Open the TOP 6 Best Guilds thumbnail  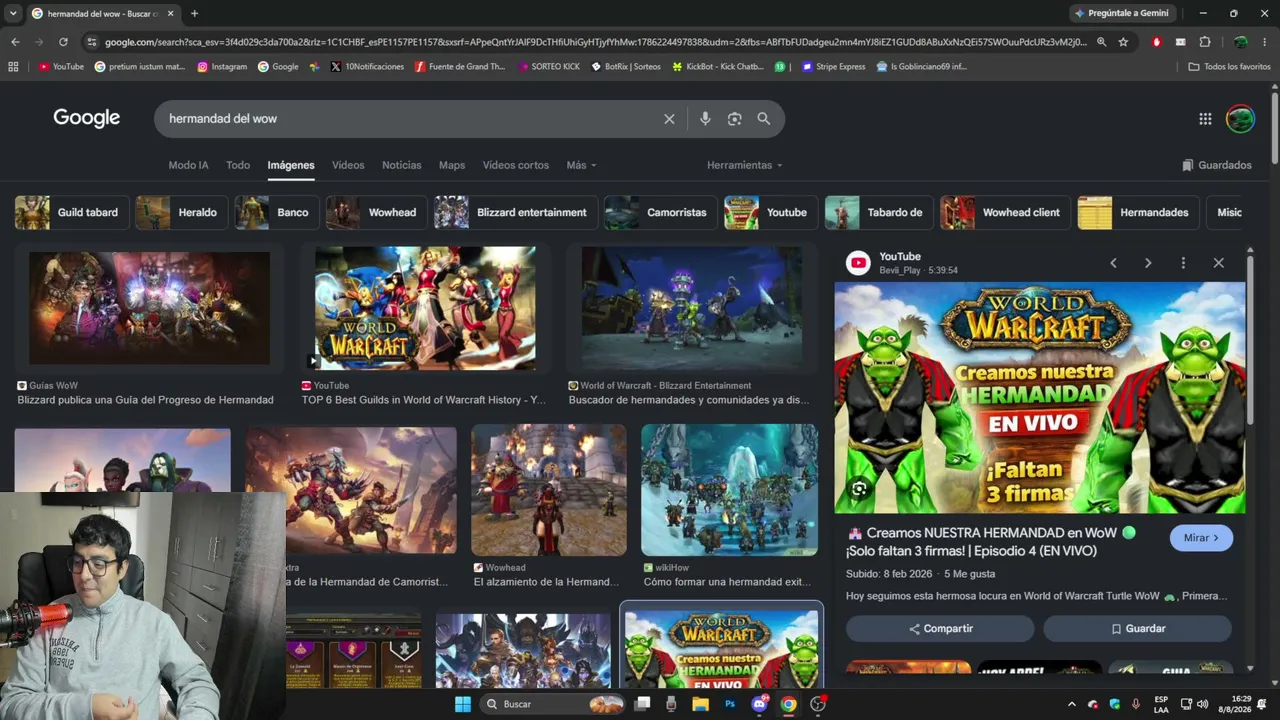[x=425, y=308]
